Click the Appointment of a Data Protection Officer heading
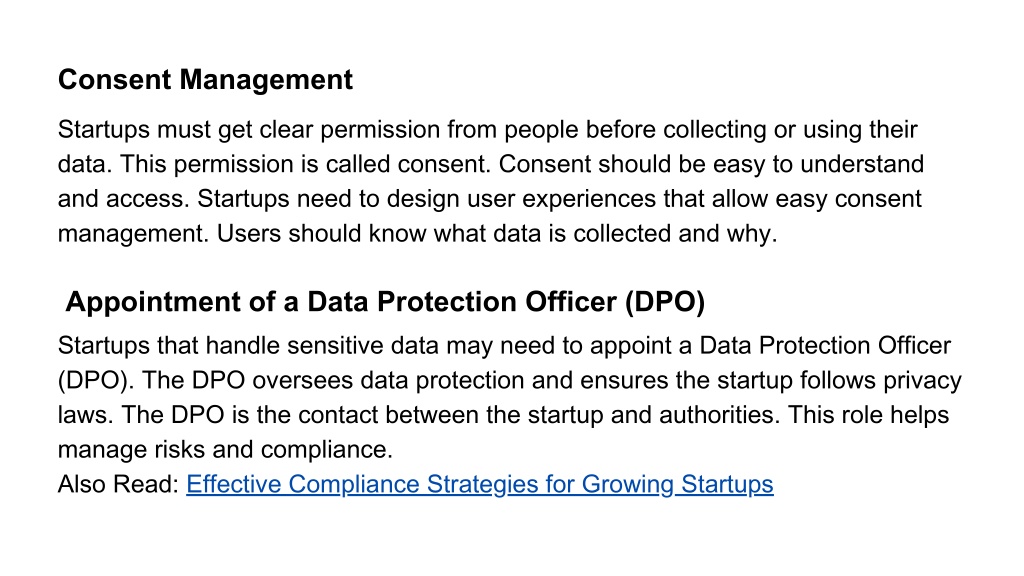 385,302
